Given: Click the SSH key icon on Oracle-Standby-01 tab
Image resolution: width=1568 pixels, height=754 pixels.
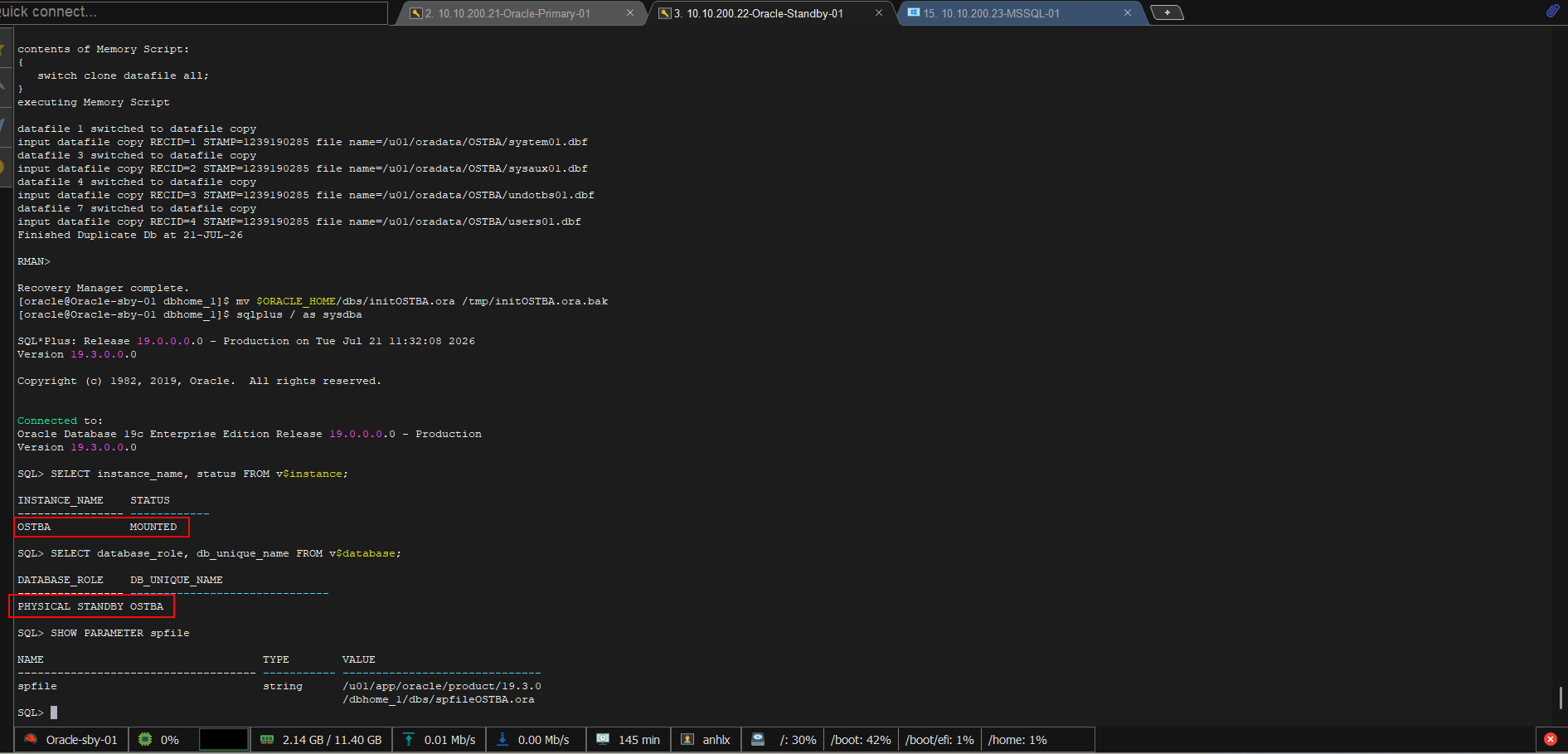Looking at the screenshot, I should tap(665, 13).
